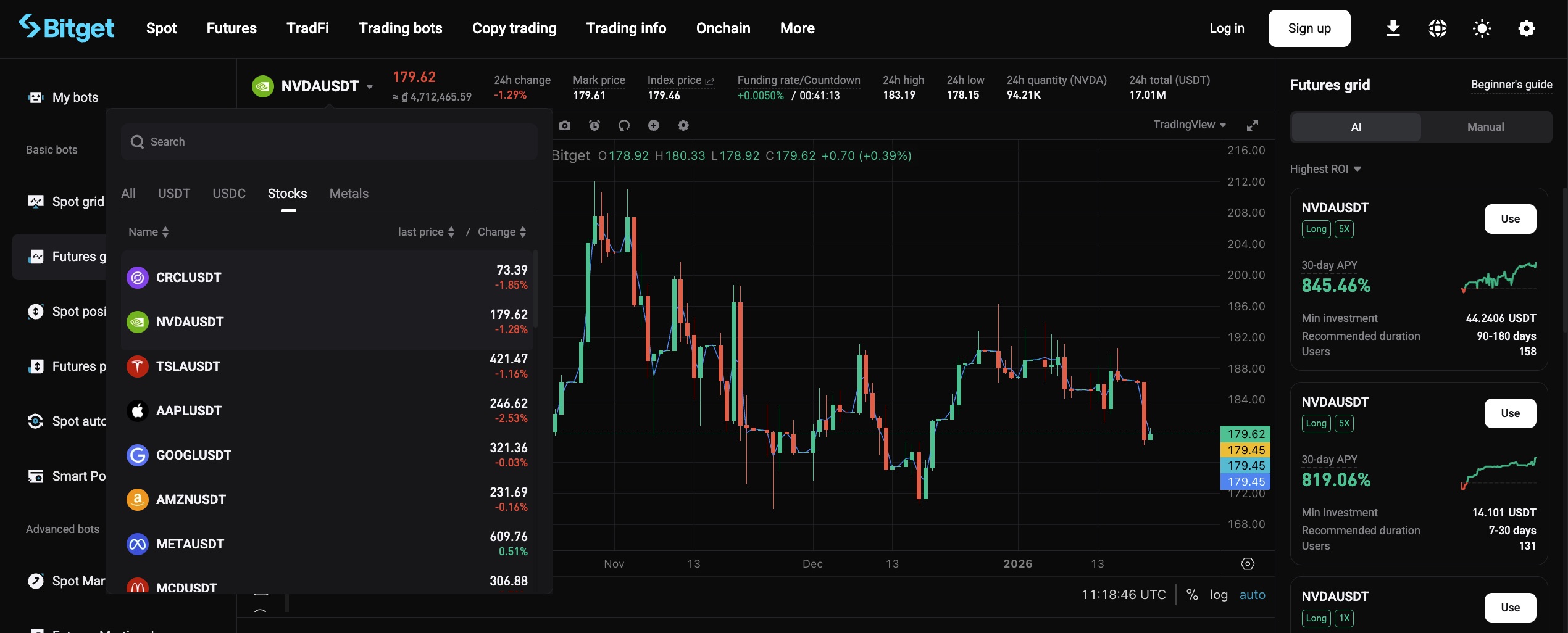The image size is (1568, 633).
Task: Select the Futures grid sidebar icon
Action: coord(36,256)
